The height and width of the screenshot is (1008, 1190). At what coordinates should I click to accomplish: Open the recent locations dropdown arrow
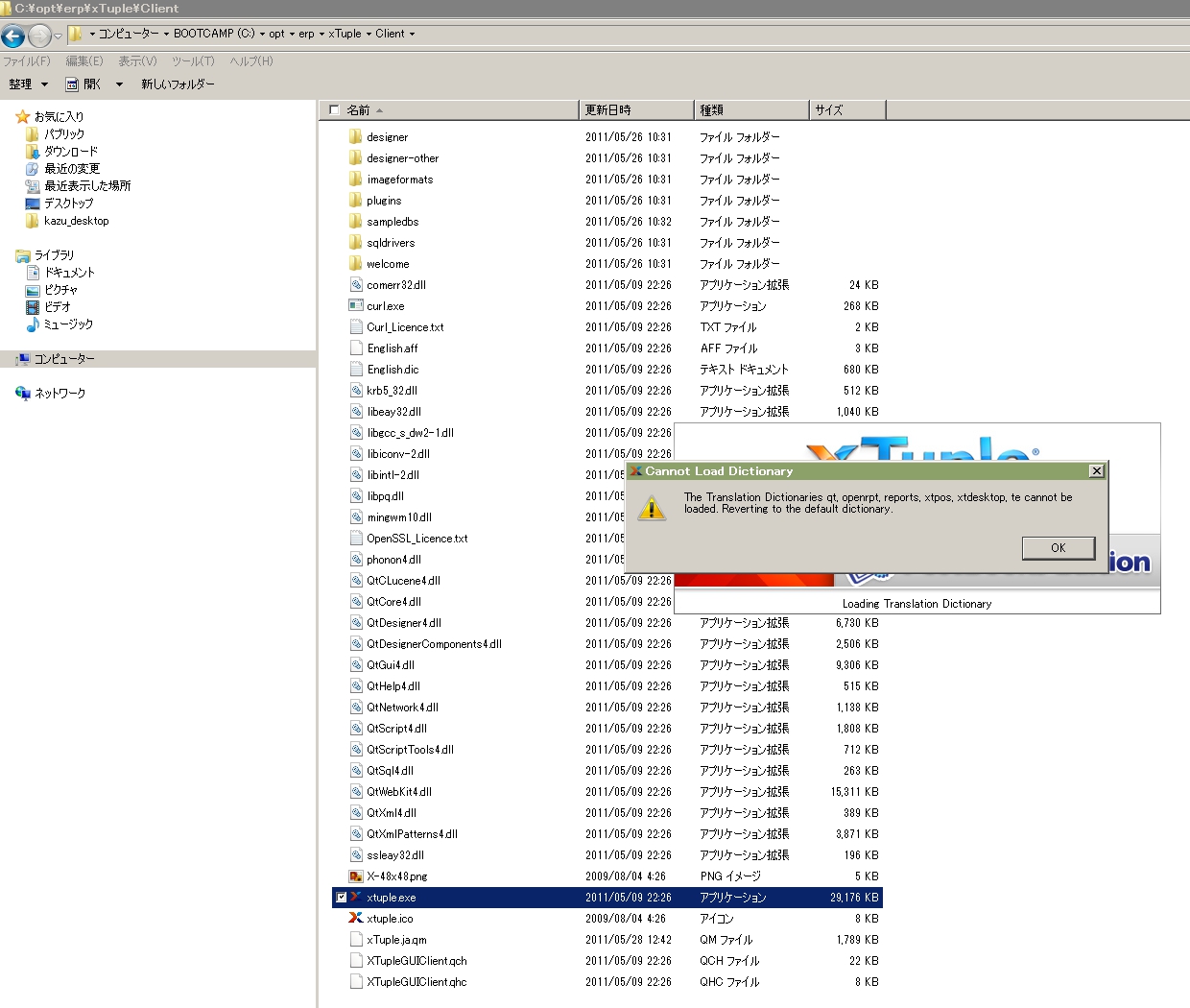59,36
